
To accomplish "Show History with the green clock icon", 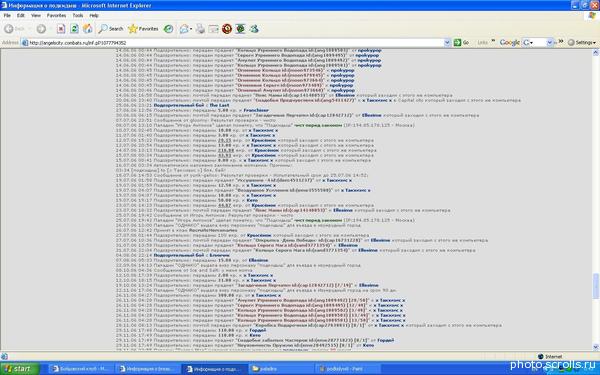I will point(168,29).
